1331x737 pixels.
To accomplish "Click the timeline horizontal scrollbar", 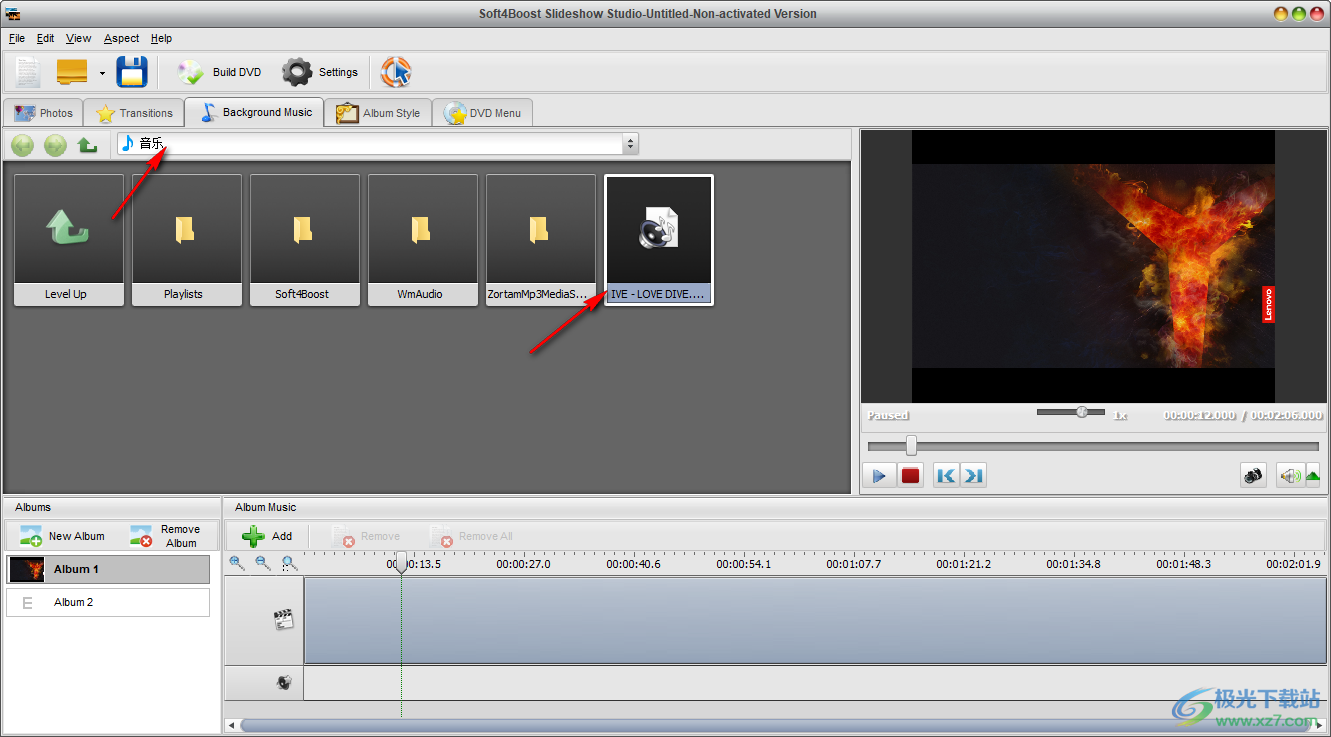I will [775, 725].
